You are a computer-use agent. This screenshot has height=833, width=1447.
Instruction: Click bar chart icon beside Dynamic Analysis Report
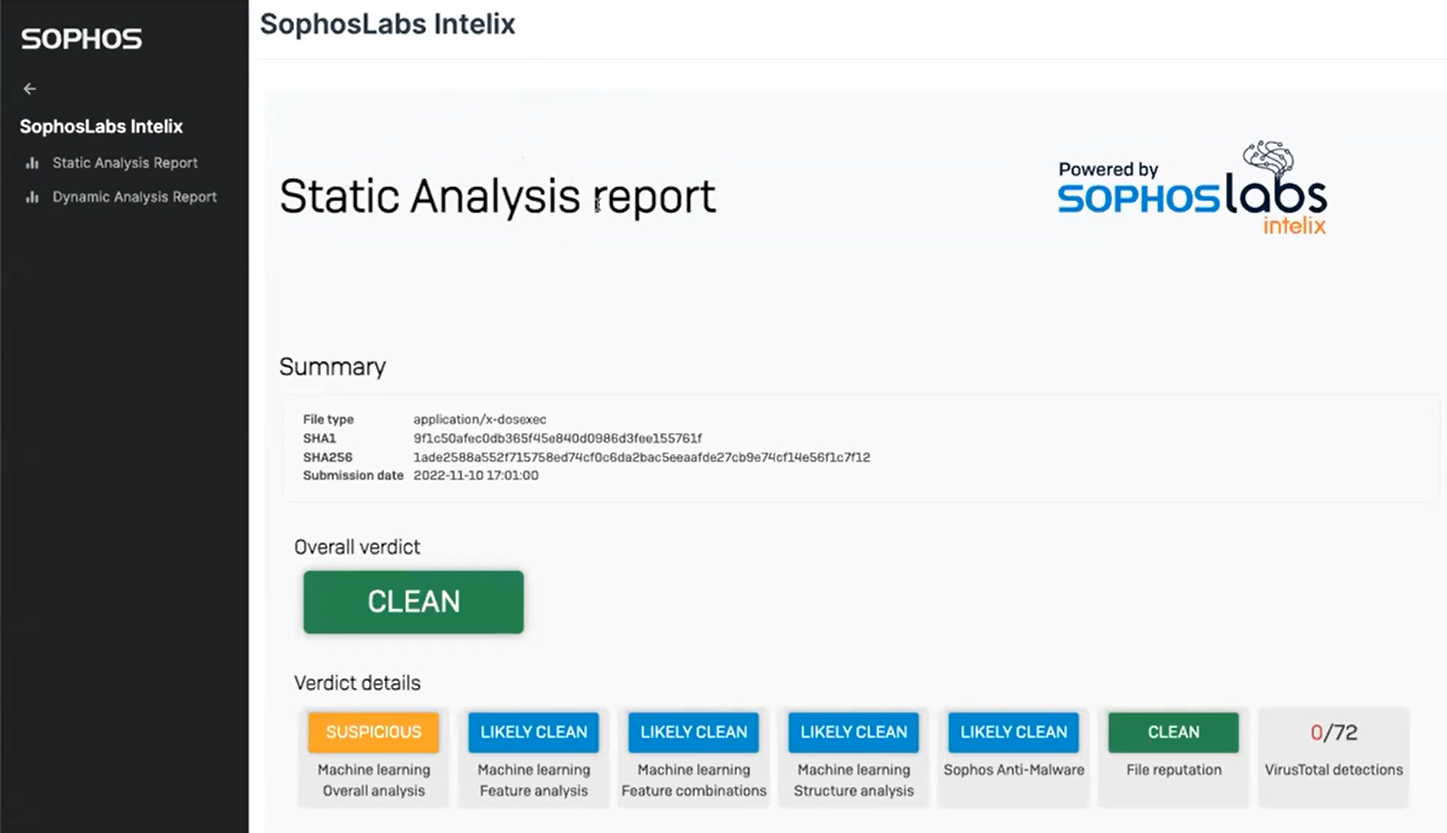(32, 197)
